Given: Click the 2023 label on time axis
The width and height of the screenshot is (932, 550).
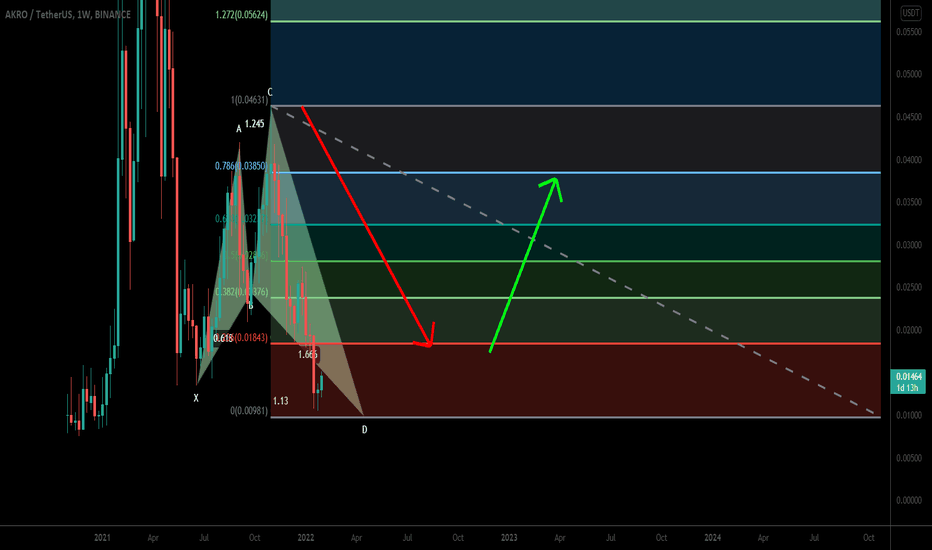Looking at the screenshot, I should point(509,538).
